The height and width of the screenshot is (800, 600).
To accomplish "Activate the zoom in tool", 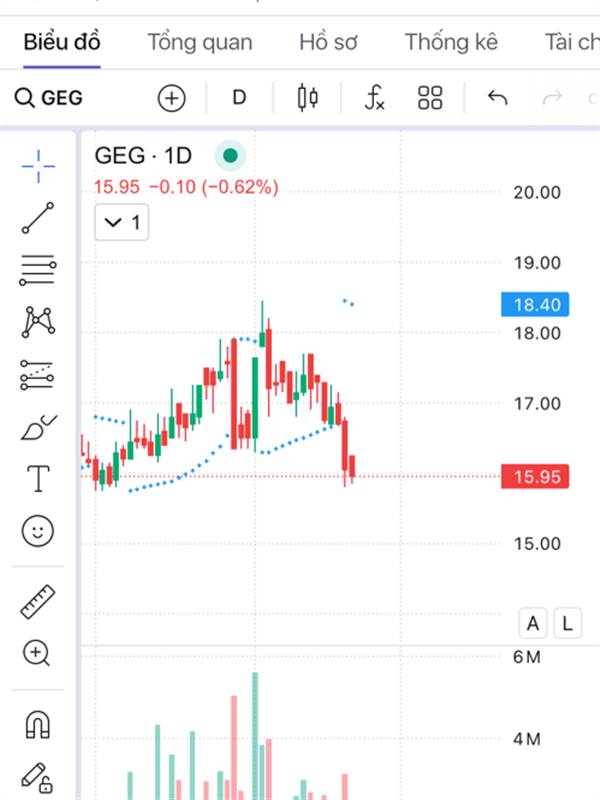I will coord(37,653).
